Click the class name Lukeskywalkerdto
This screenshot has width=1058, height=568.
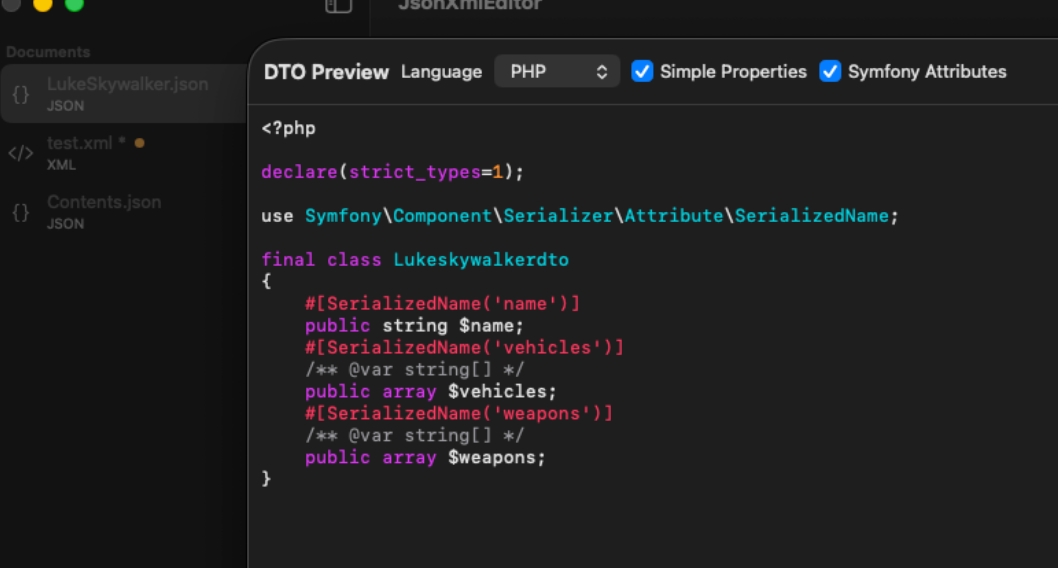[480, 260]
